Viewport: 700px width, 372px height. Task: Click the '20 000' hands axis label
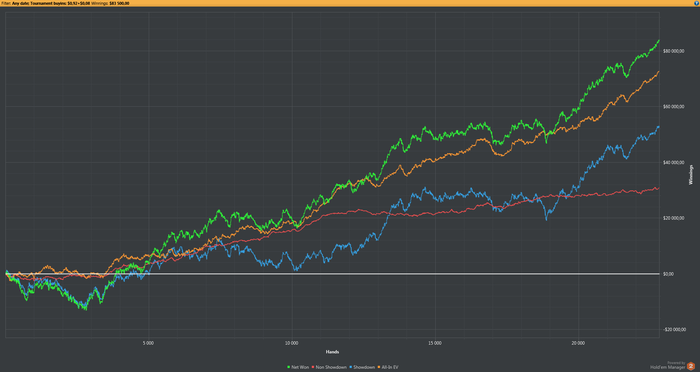(x=578, y=343)
